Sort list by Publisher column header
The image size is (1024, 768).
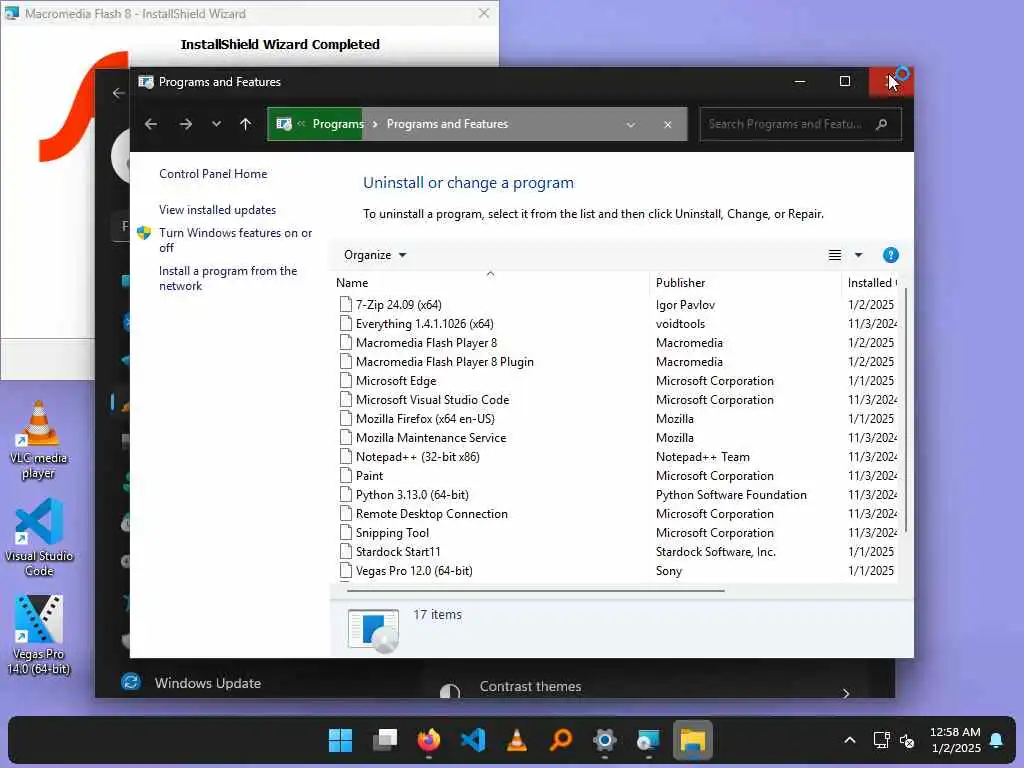680,283
